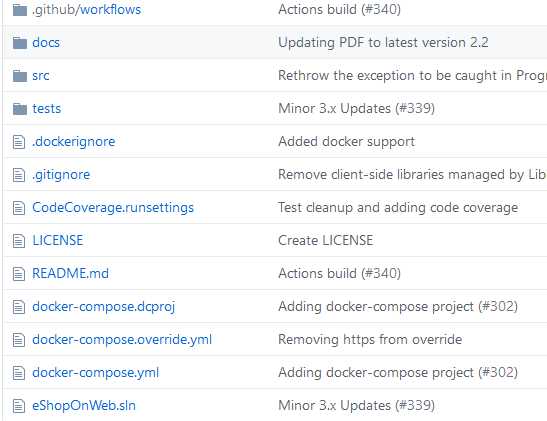Screen dimensions: 547x421
Task: View commit 'Updating PDF to latest version 2.2'
Action: coord(383,43)
